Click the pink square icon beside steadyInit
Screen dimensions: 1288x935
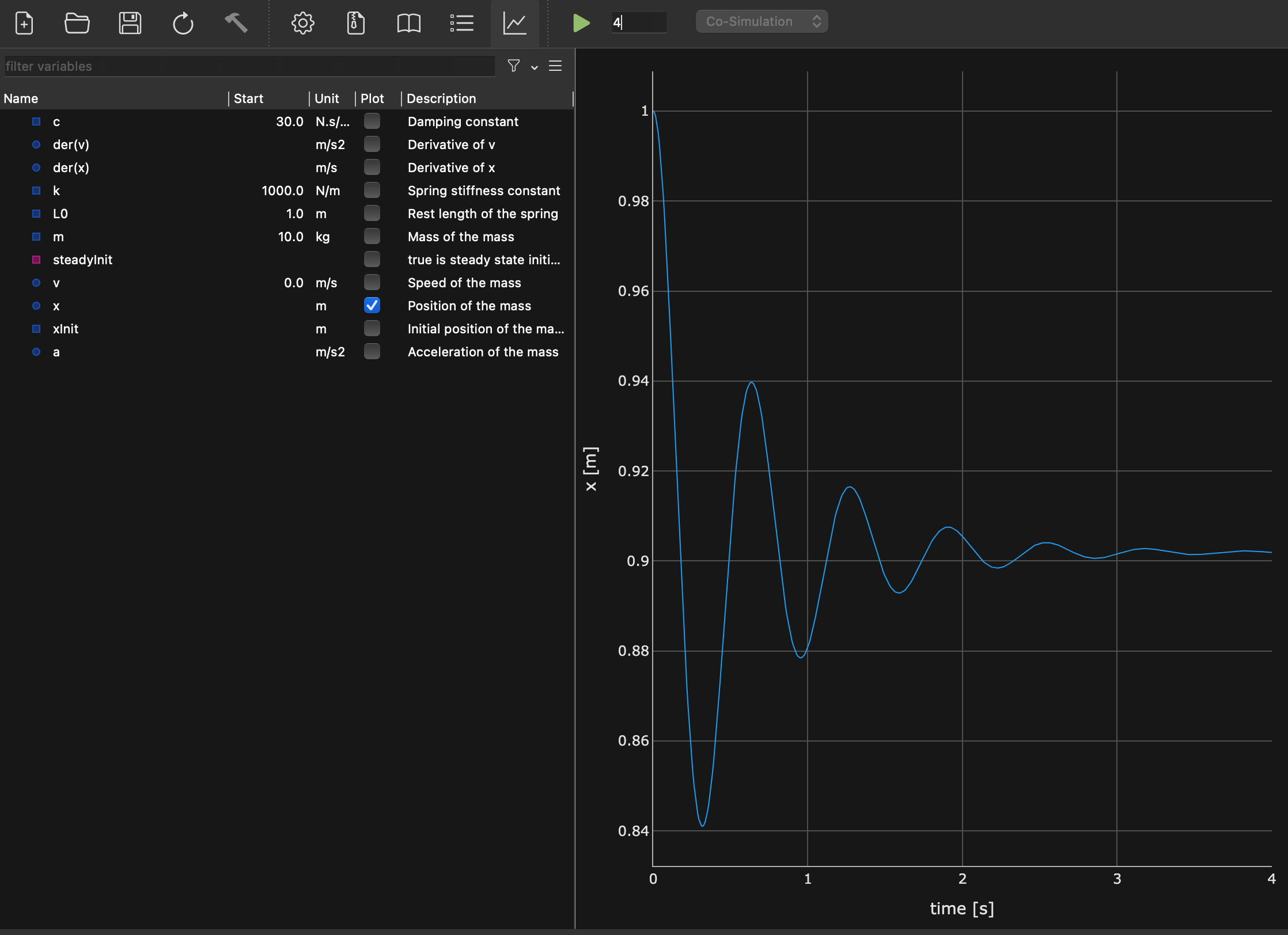36,260
